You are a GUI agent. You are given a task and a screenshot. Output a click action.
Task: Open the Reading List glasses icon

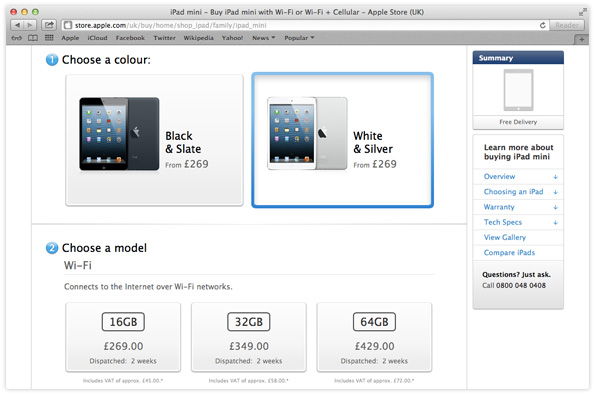click(16, 38)
